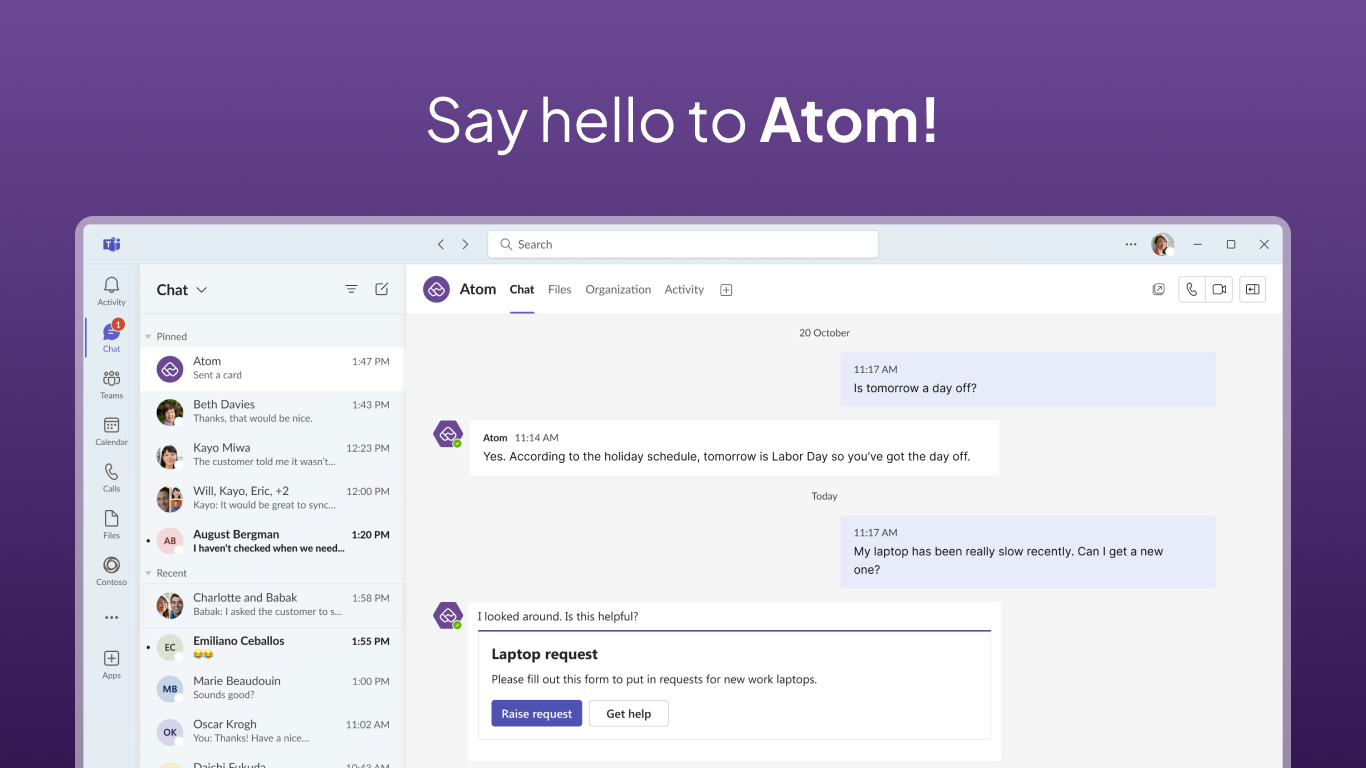Switch to the Files tab

[559, 289]
